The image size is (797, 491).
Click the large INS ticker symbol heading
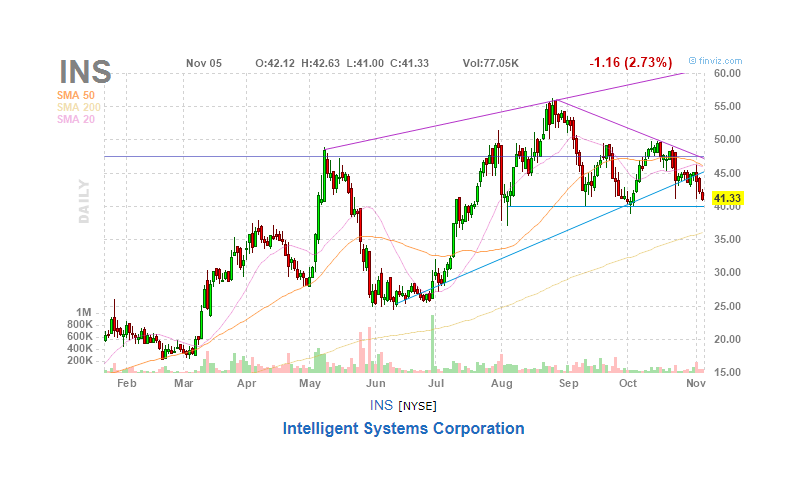pyautogui.click(x=85, y=72)
